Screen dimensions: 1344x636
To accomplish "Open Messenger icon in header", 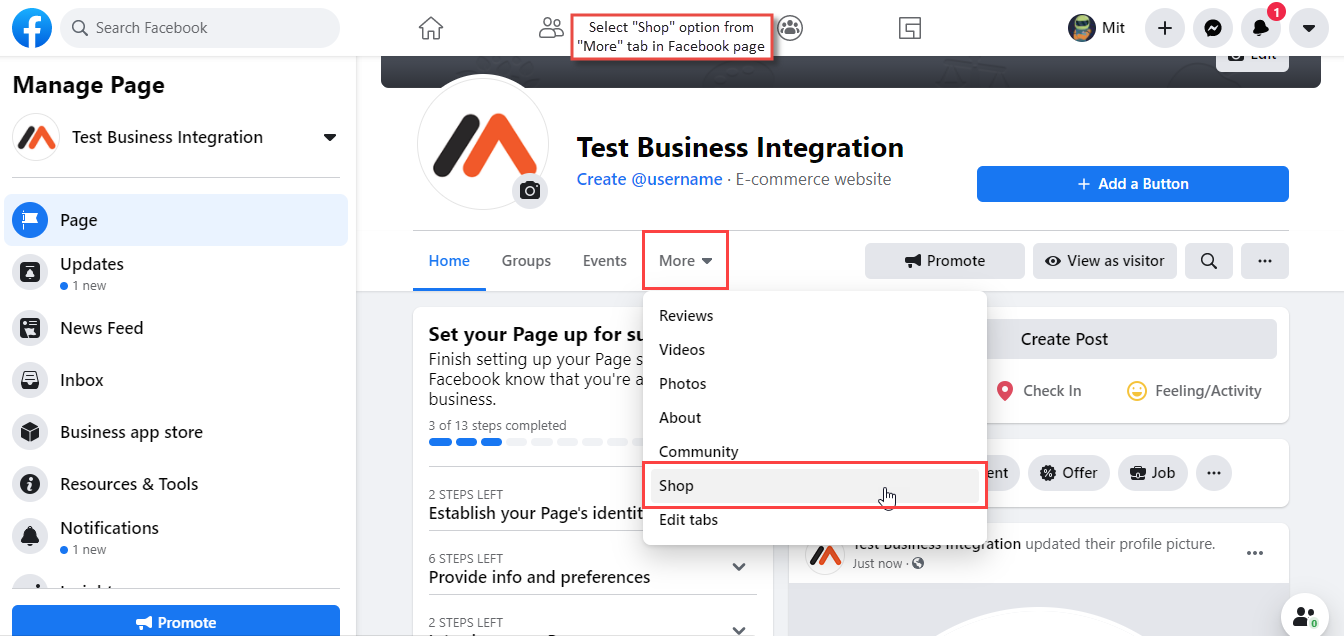I will [1212, 28].
